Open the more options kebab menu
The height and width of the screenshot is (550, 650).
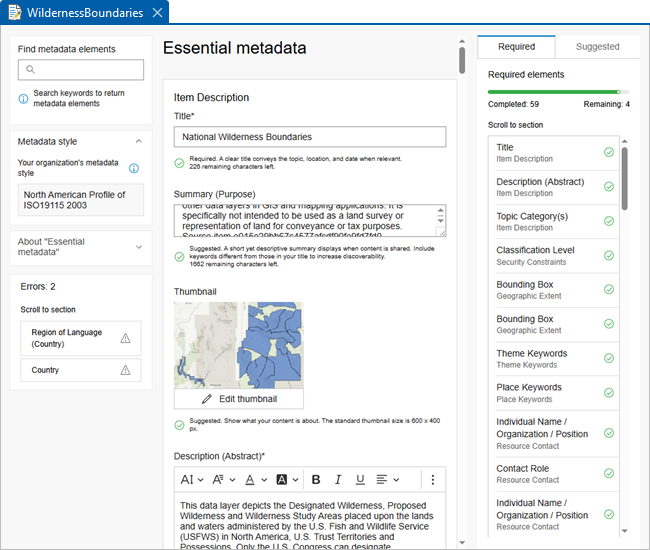(x=432, y=480)
